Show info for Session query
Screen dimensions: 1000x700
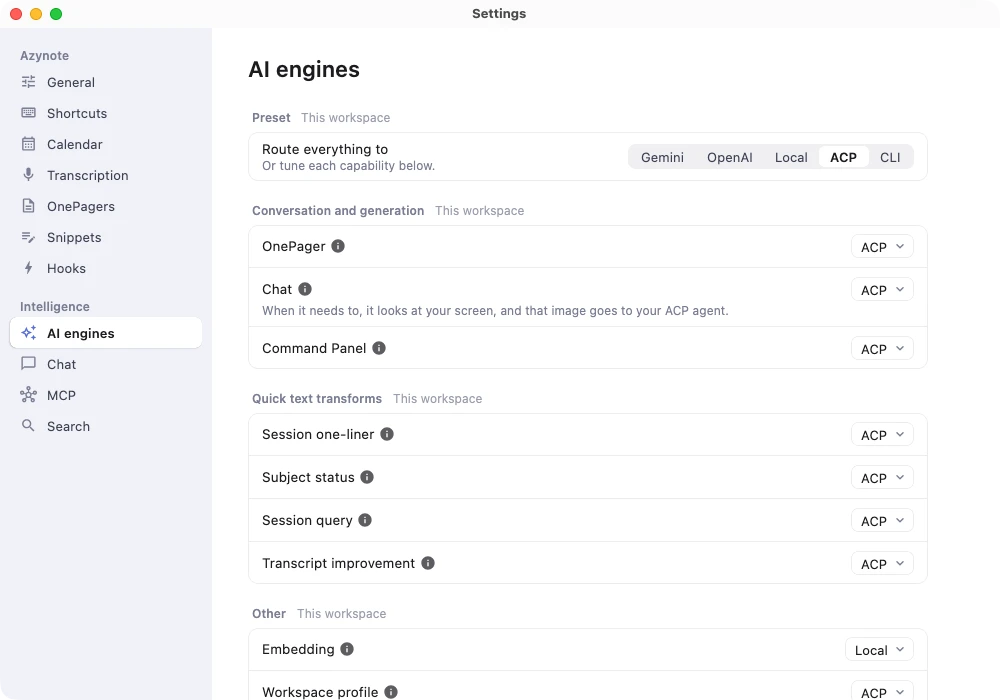coord(365,520)
